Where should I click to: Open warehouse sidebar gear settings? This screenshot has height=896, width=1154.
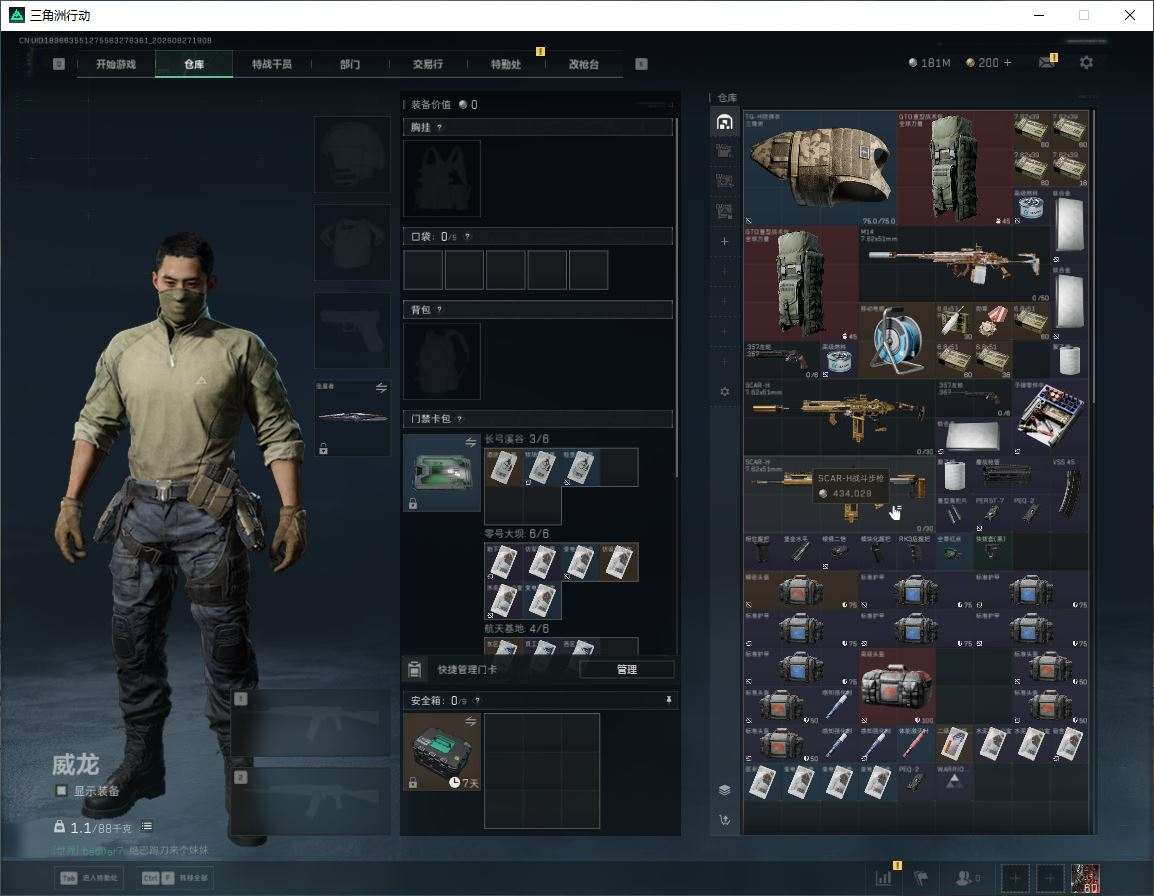click(724, 392)
